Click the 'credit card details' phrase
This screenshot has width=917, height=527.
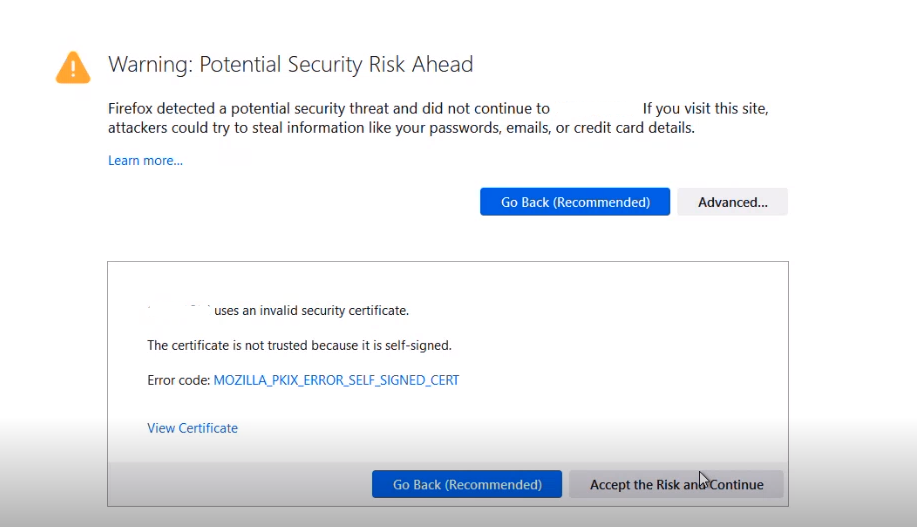633,128
